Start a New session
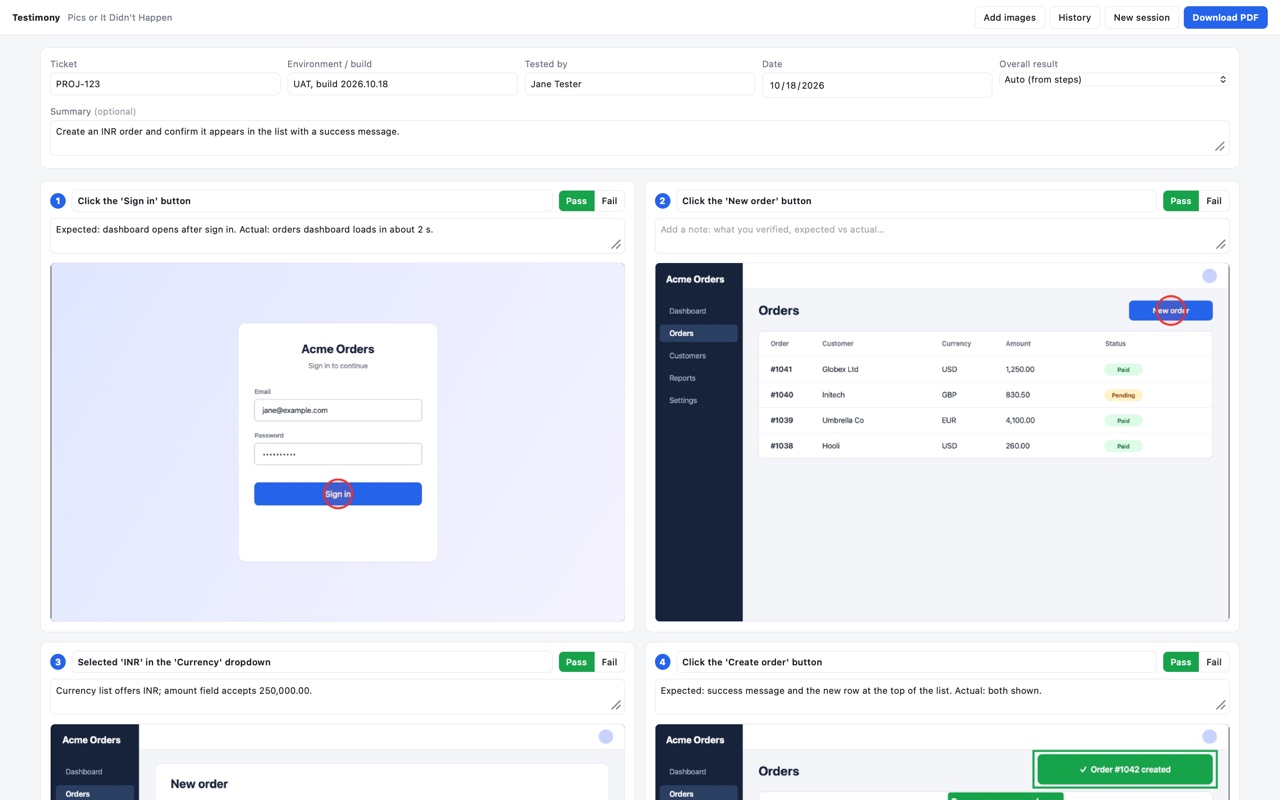Image resolution: width=1280 pixels, height=800 pixels. (x=1141, y=17)
